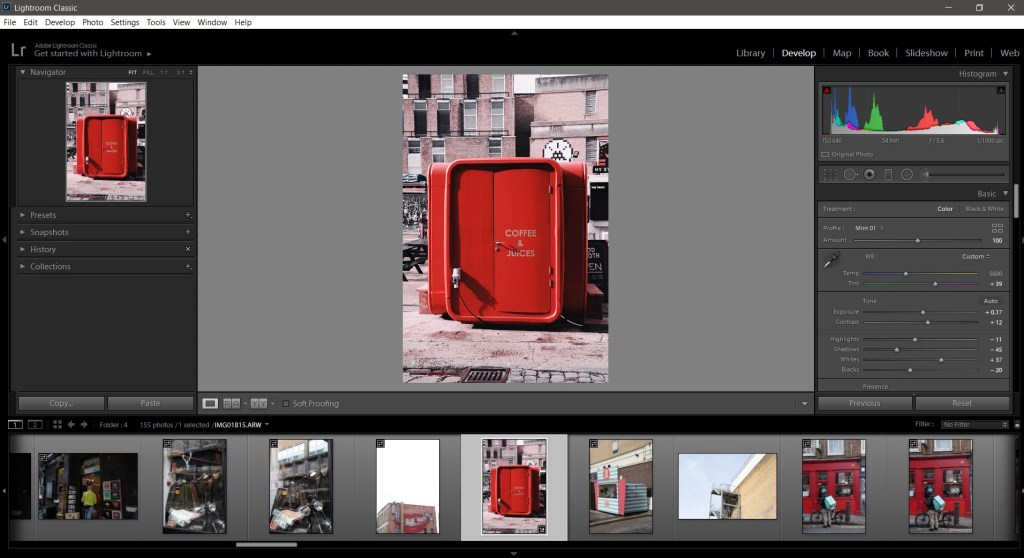Image resolution: width=1024 pixels, height=558 pixels.
Task: Switch Treatment to Black & White
Action: (983, 209)
